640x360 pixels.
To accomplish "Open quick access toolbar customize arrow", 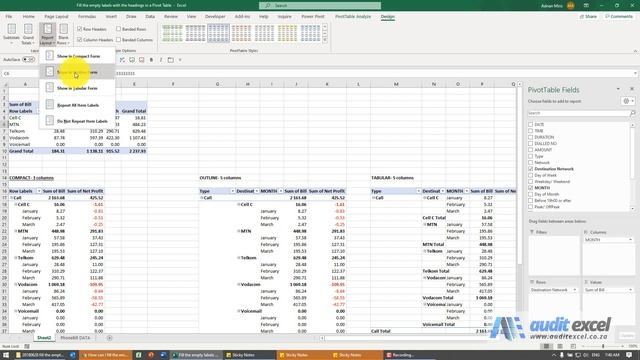I will [x=180, y=60].
